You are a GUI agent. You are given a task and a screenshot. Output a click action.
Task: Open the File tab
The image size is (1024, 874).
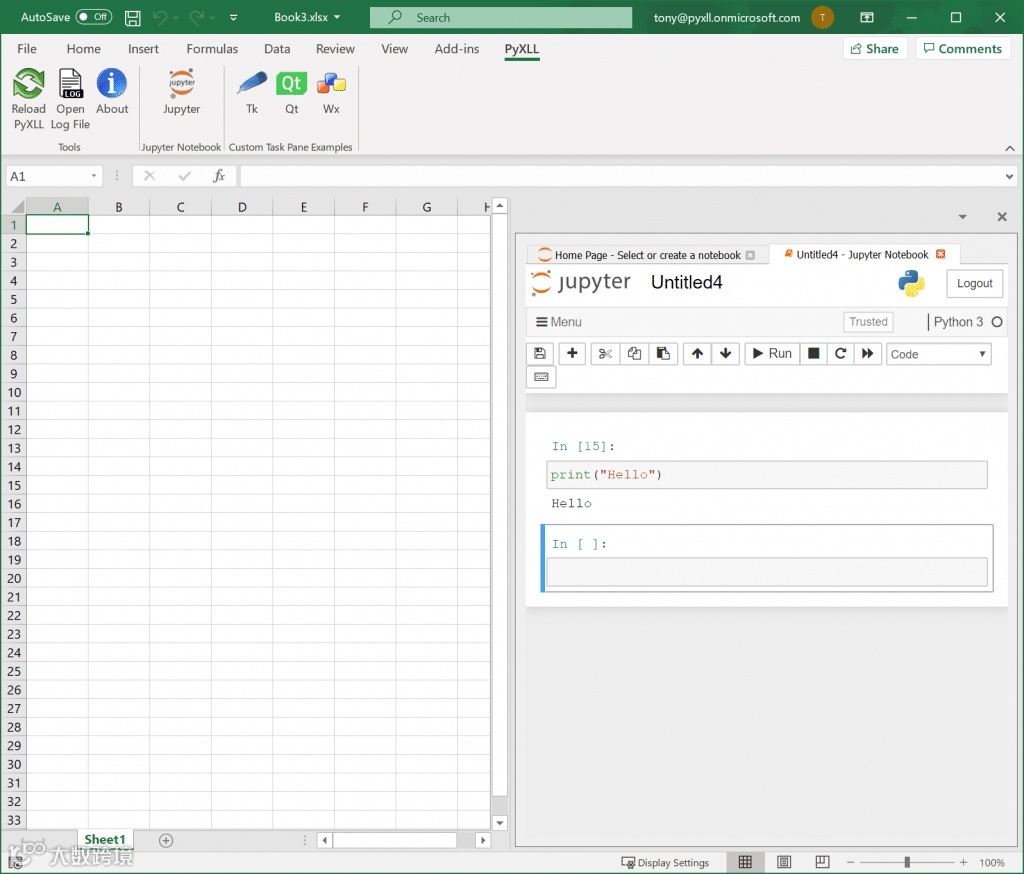(27, 49)
